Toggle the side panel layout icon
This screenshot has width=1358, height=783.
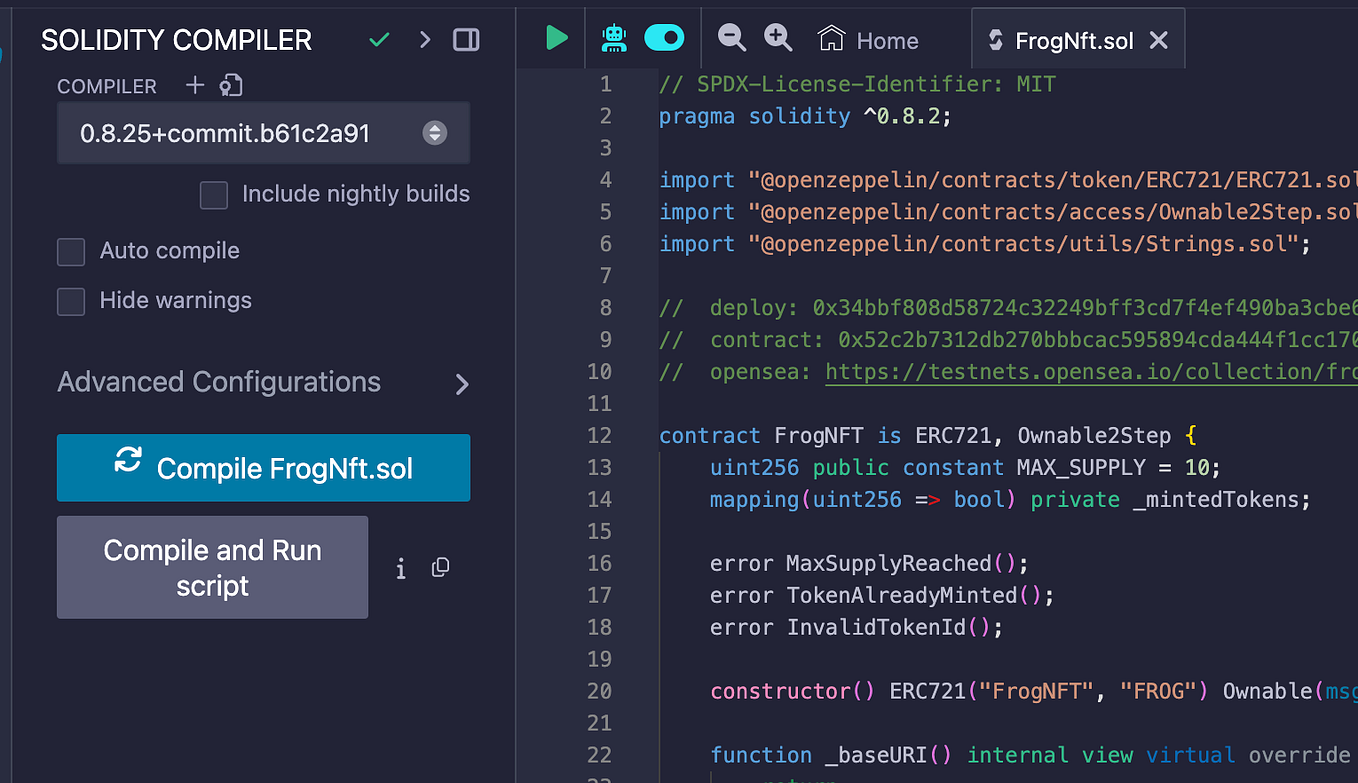coord(466,39)
